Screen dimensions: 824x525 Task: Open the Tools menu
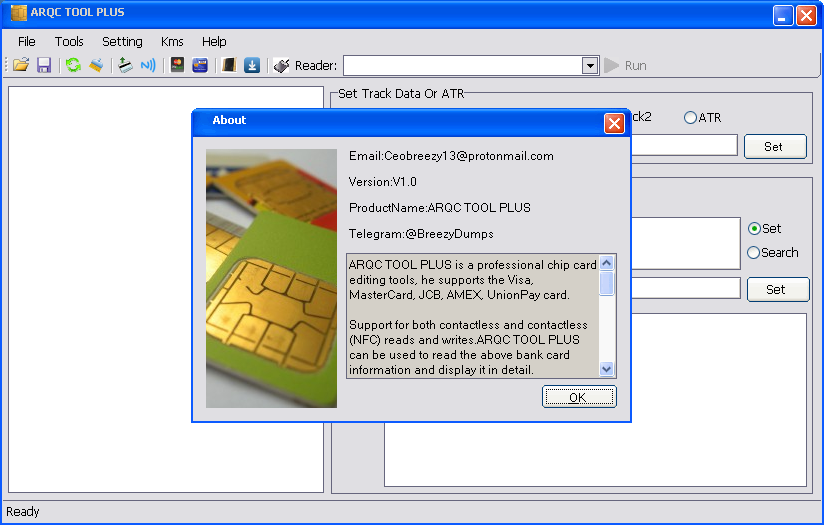69,41
